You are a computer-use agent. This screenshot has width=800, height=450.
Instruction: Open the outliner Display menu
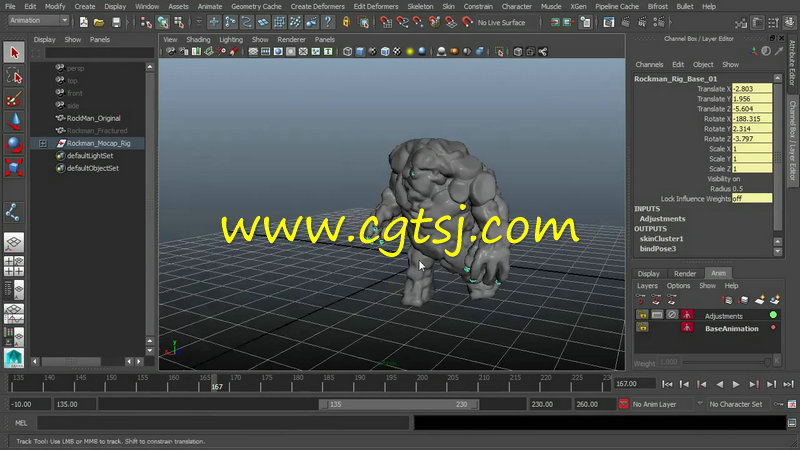coord(44,39)
